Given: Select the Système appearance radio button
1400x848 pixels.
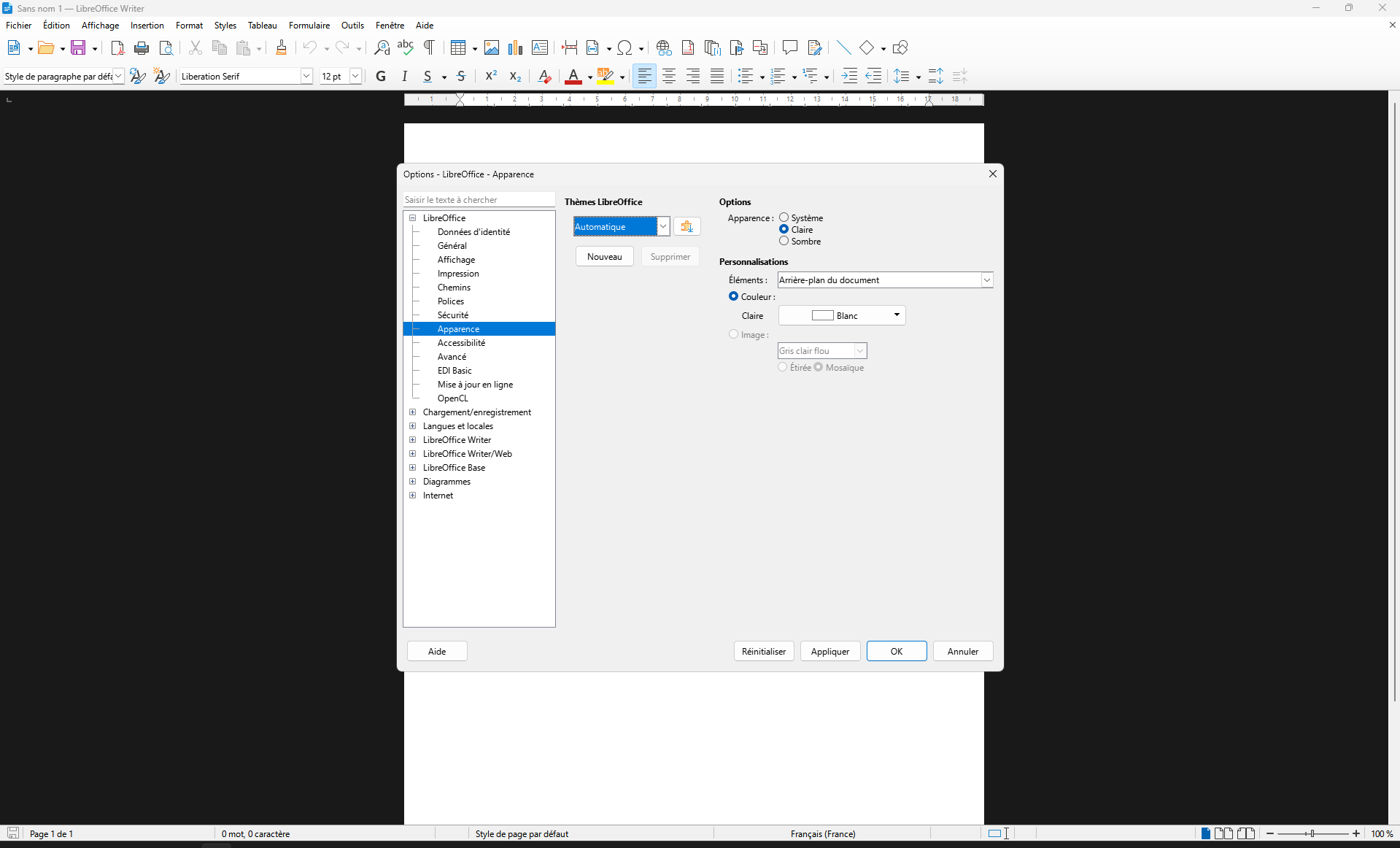Looking at the screenshot, I should coord(784,217).
